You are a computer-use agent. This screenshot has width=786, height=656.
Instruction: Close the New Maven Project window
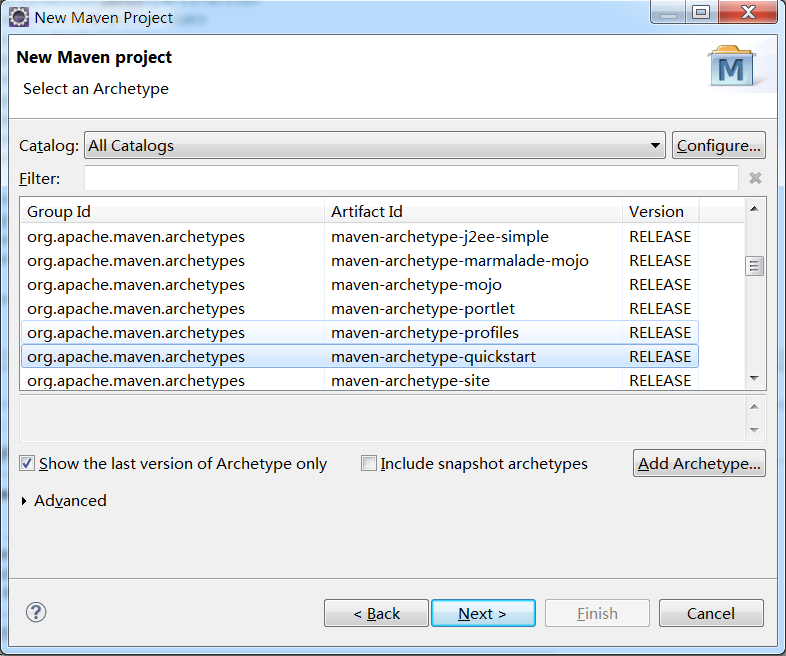pos(748,12)
